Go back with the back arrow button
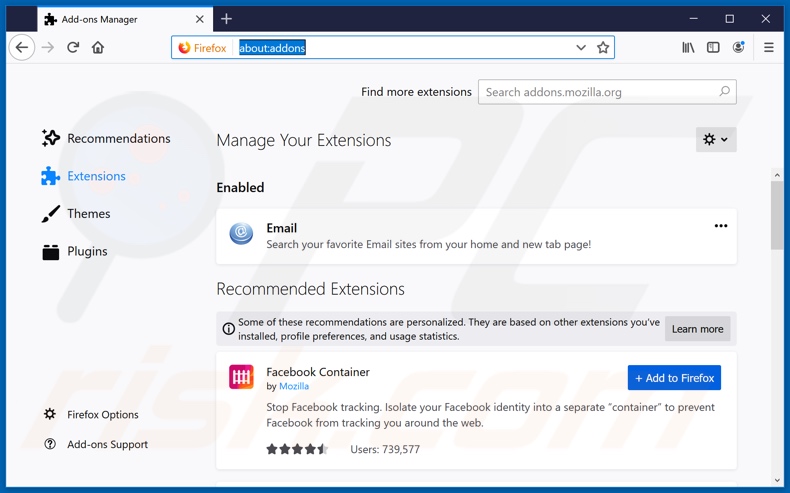Viewport: 790px width, 493px height. 22,47
